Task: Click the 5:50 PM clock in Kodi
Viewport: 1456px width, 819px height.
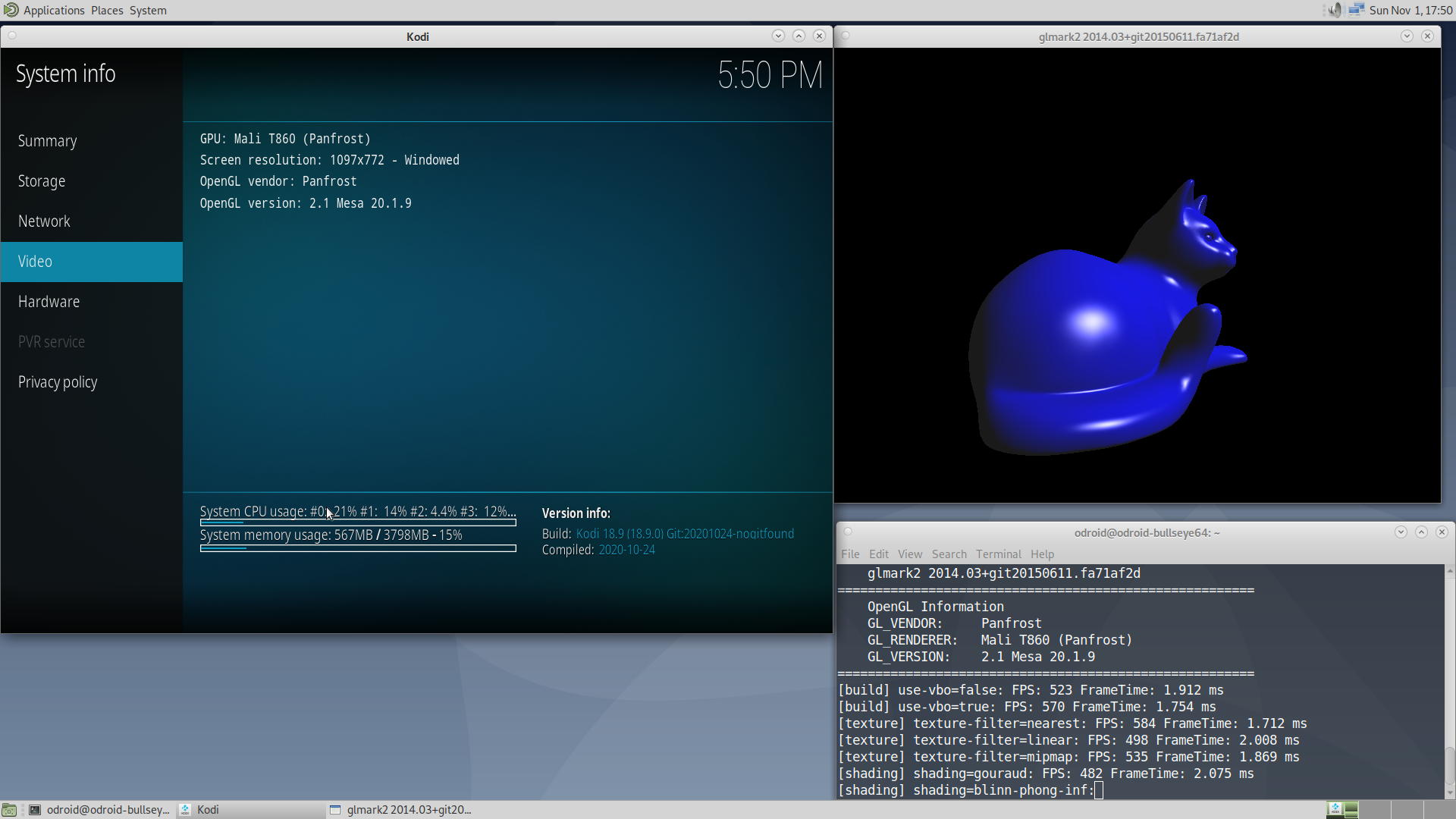Action: pos(770,75)
